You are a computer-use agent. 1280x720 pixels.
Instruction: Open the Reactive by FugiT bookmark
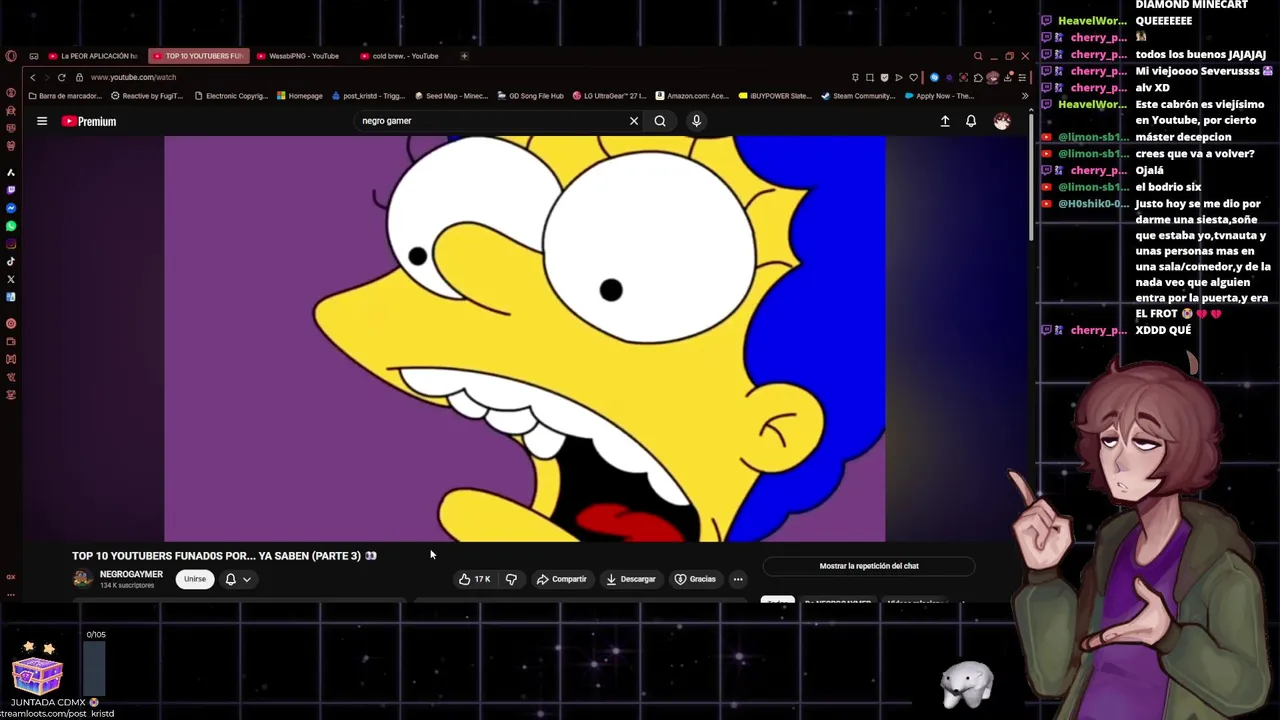[x=147, y=96]
